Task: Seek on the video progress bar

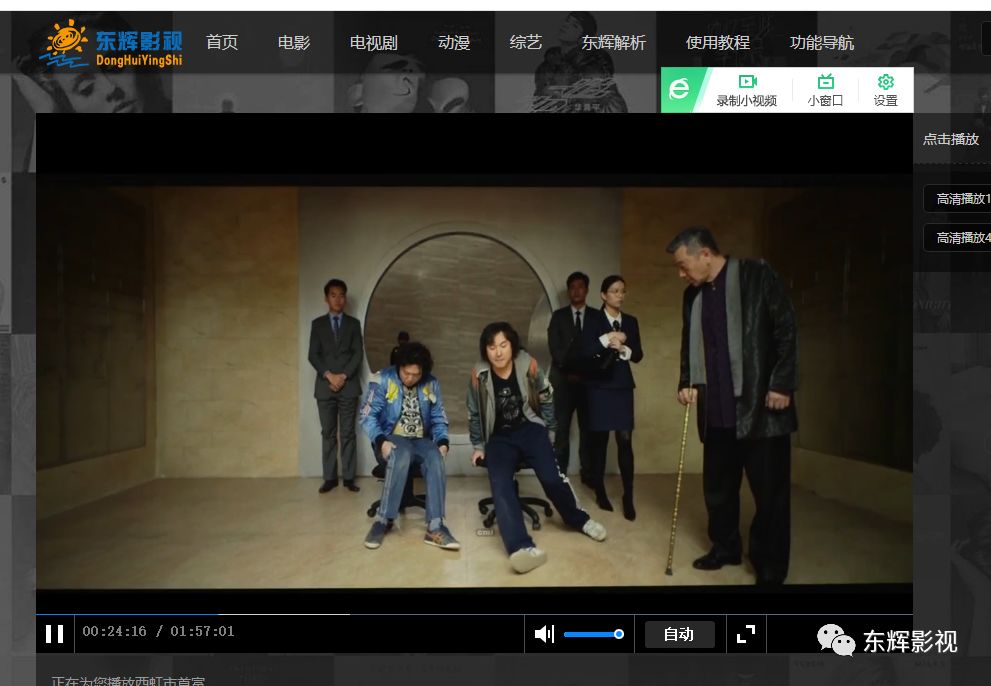Action: 474,613
